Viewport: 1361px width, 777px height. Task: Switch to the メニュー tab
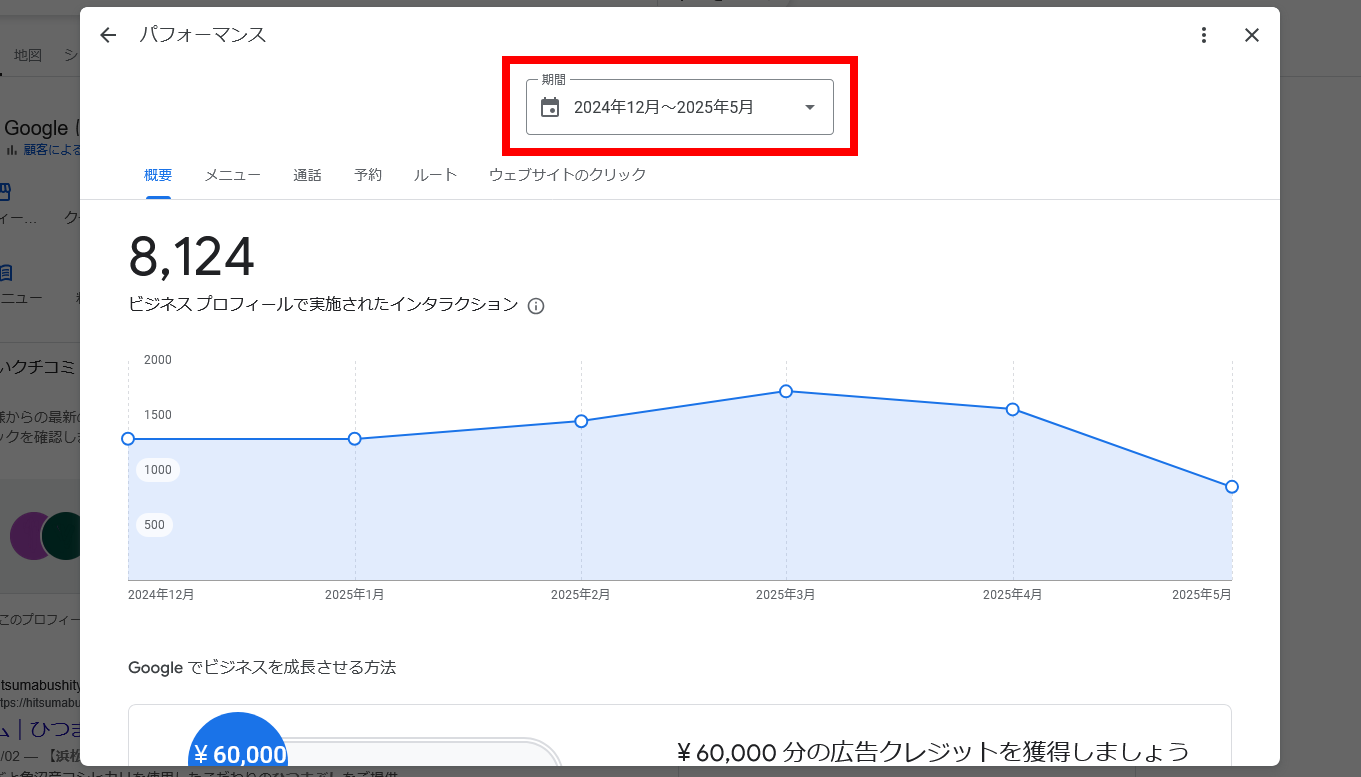click(x=233, y=175)
